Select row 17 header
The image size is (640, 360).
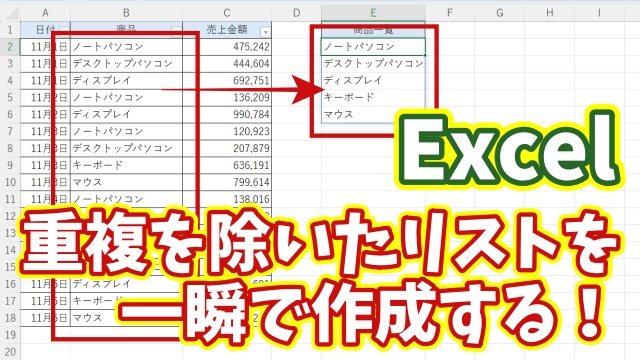point(10,301)
